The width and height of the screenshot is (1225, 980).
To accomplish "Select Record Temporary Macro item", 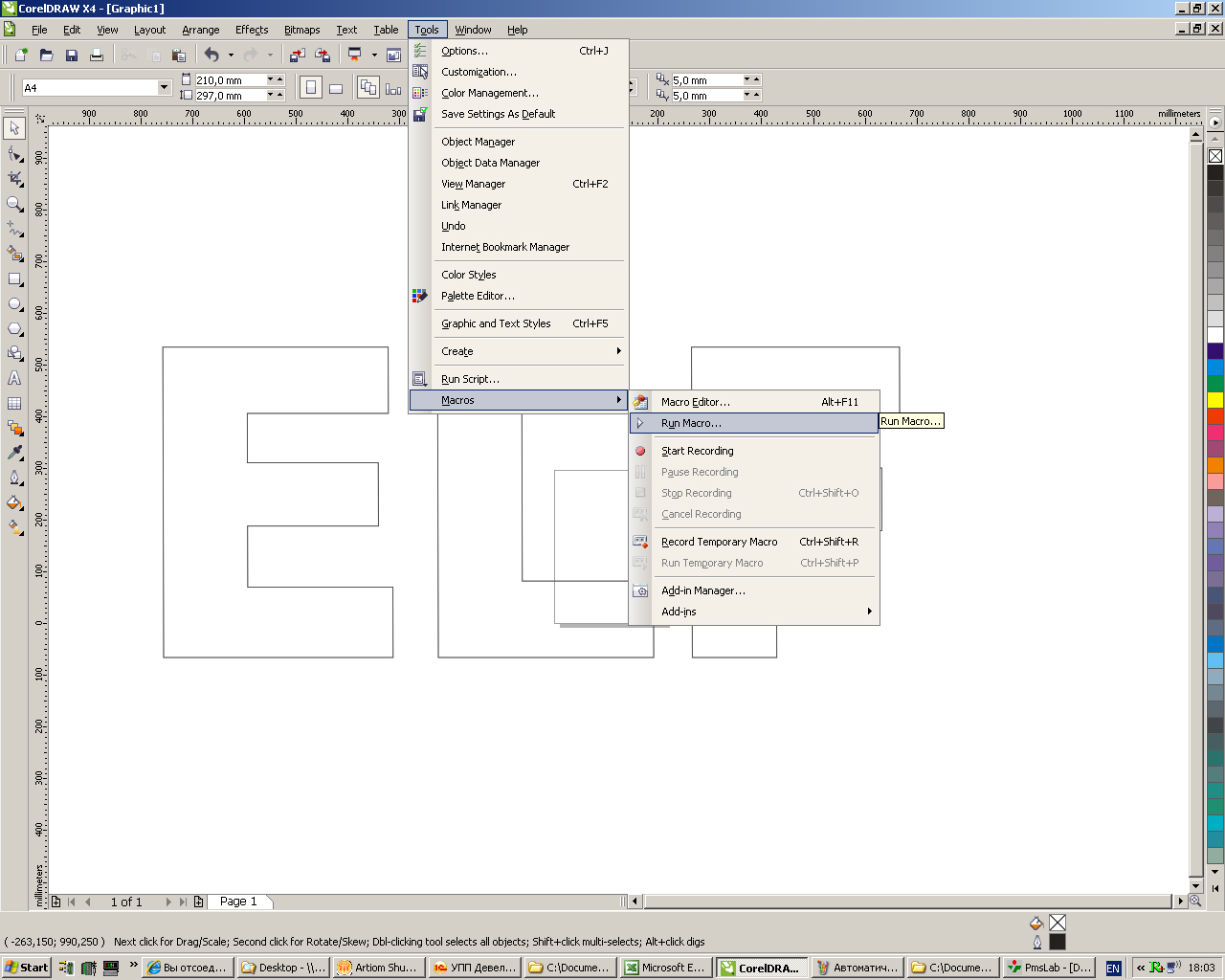I will click(x=754, y=542).
